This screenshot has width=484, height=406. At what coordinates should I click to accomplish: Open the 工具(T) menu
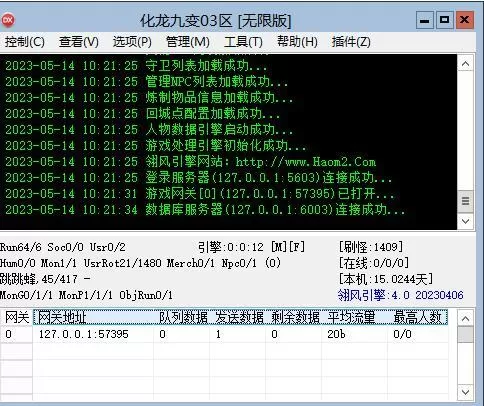pos(243,42)
